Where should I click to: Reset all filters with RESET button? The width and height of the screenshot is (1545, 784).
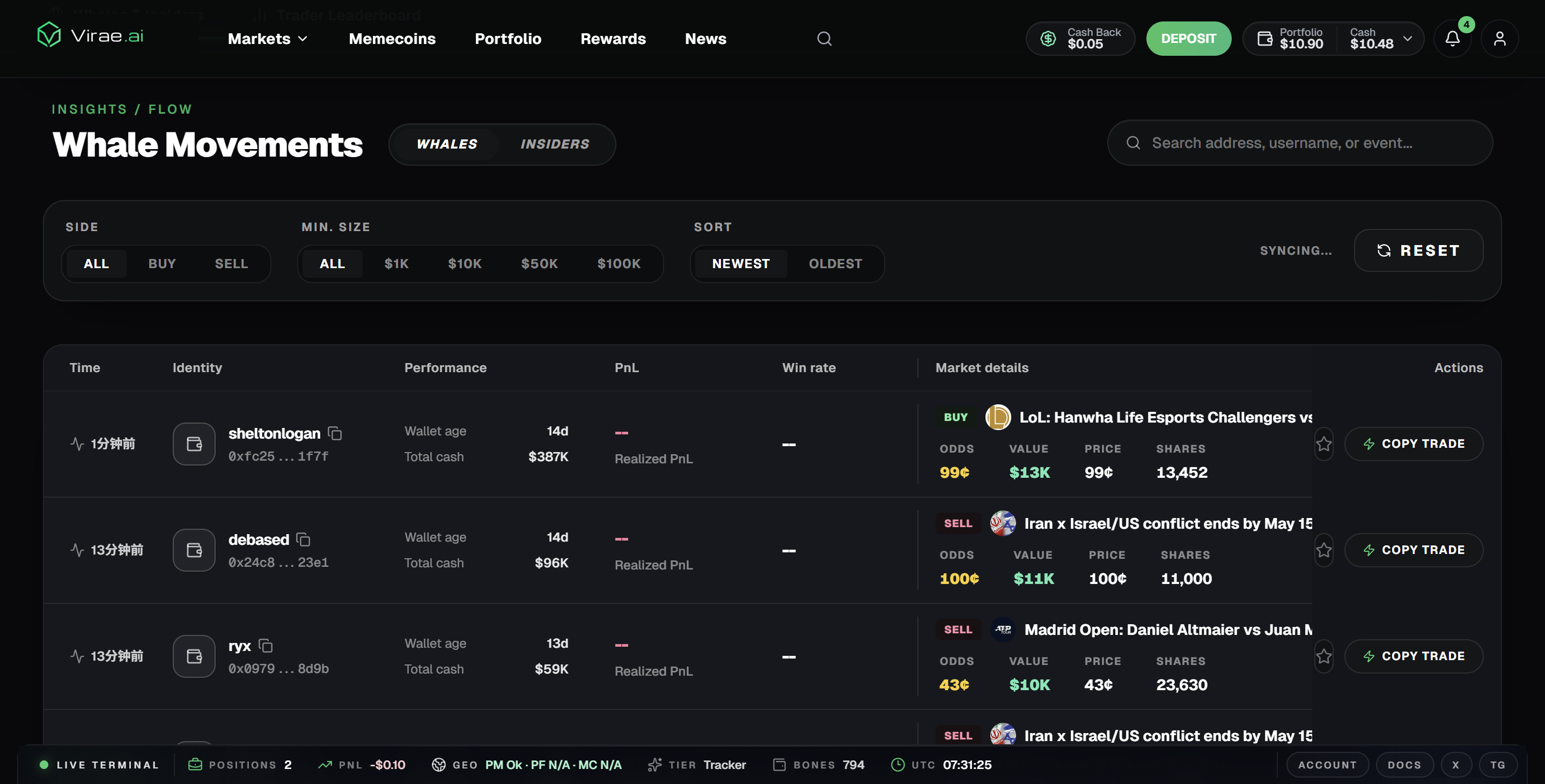point(1418,250)
